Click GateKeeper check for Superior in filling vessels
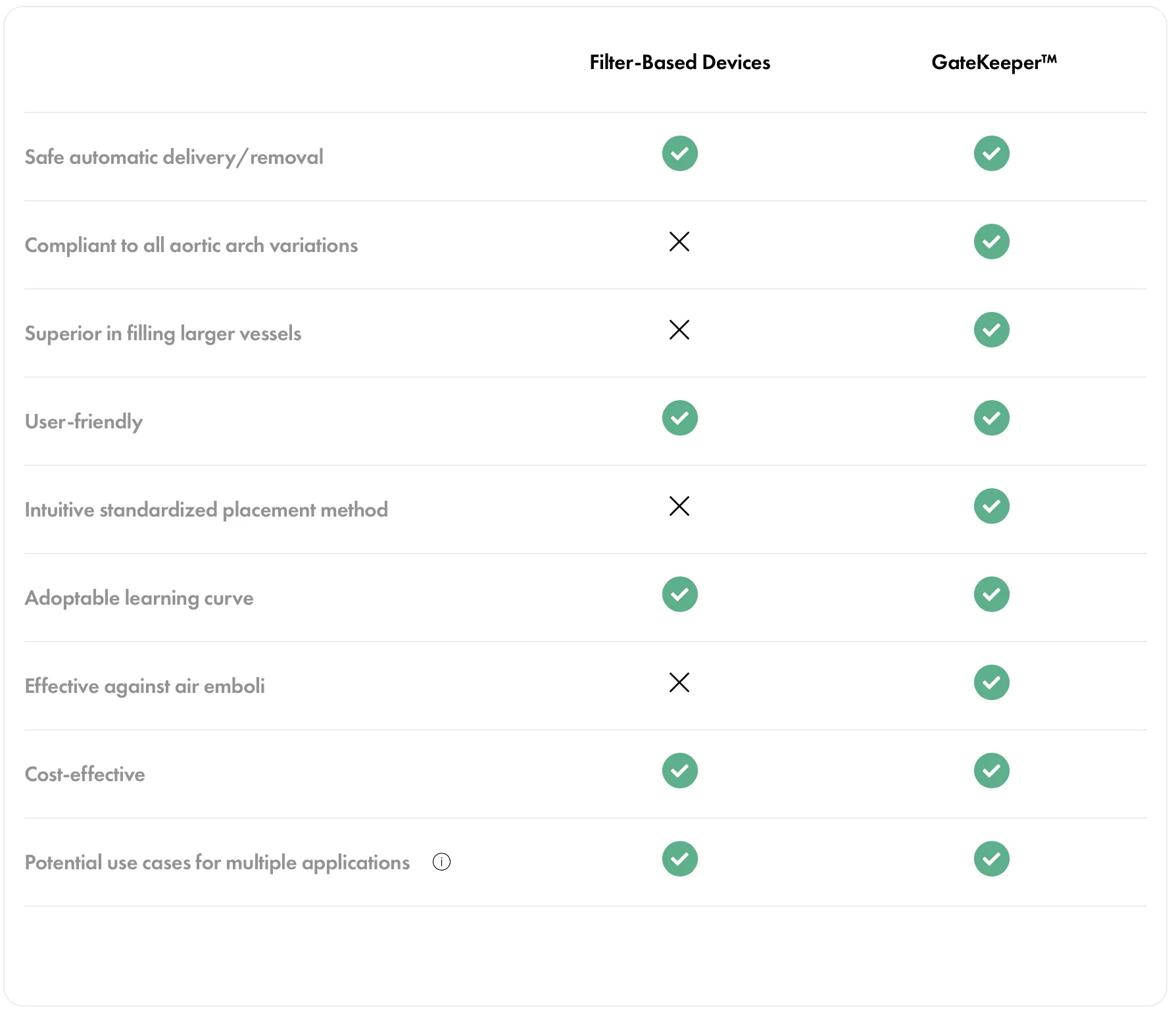 click(x=991, y=330)
